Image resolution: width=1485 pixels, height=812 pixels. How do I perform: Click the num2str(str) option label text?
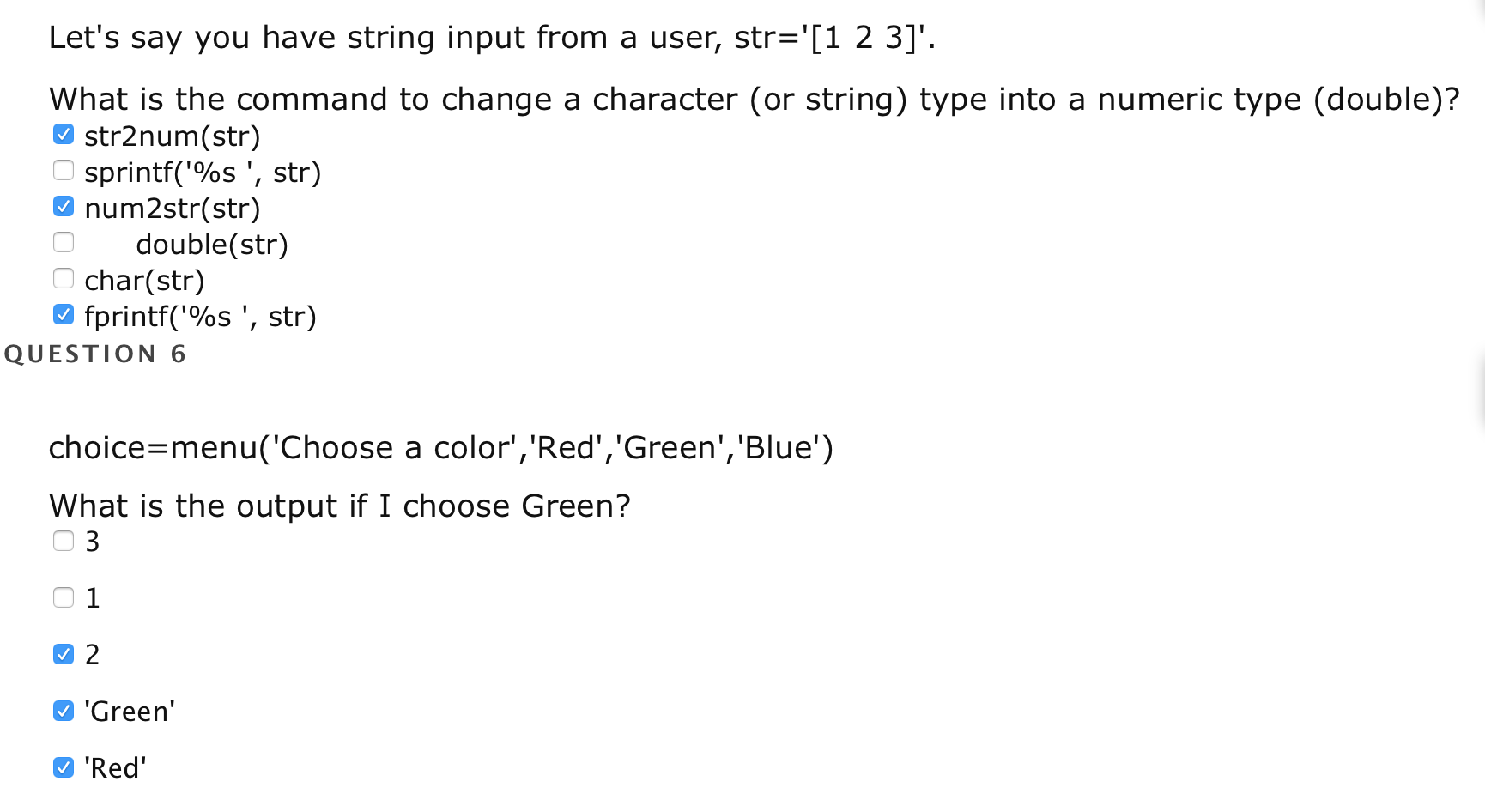(172, 209)
